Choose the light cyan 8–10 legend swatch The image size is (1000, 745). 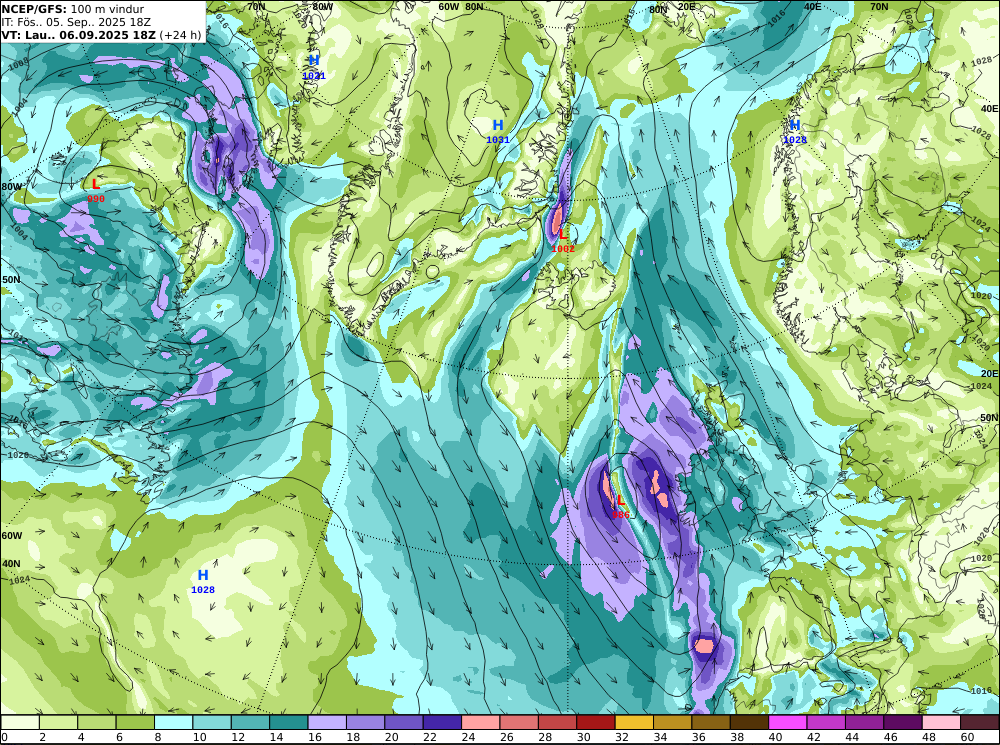point(174,722)
